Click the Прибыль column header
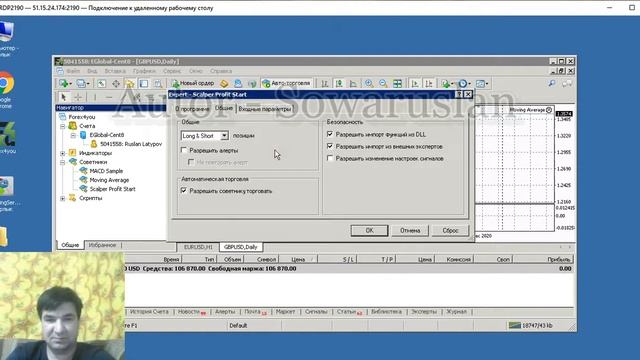The width and height of the screenshot is (640, 360). pyautogui.click(x=544, y=260)
